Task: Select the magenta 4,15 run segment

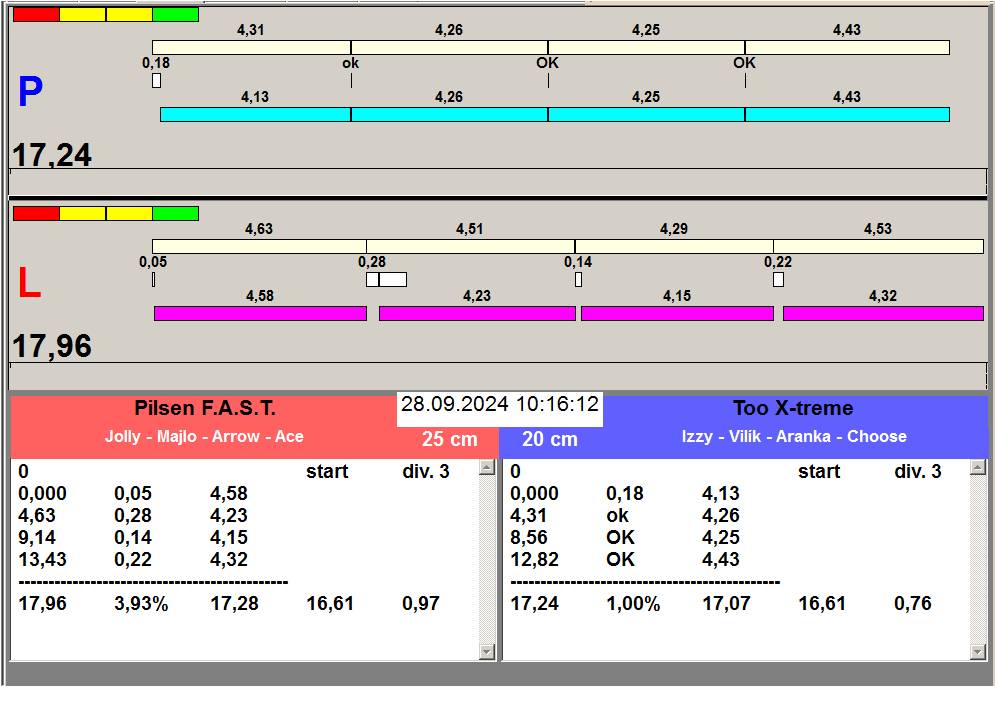Action: (x=677, y=314)
